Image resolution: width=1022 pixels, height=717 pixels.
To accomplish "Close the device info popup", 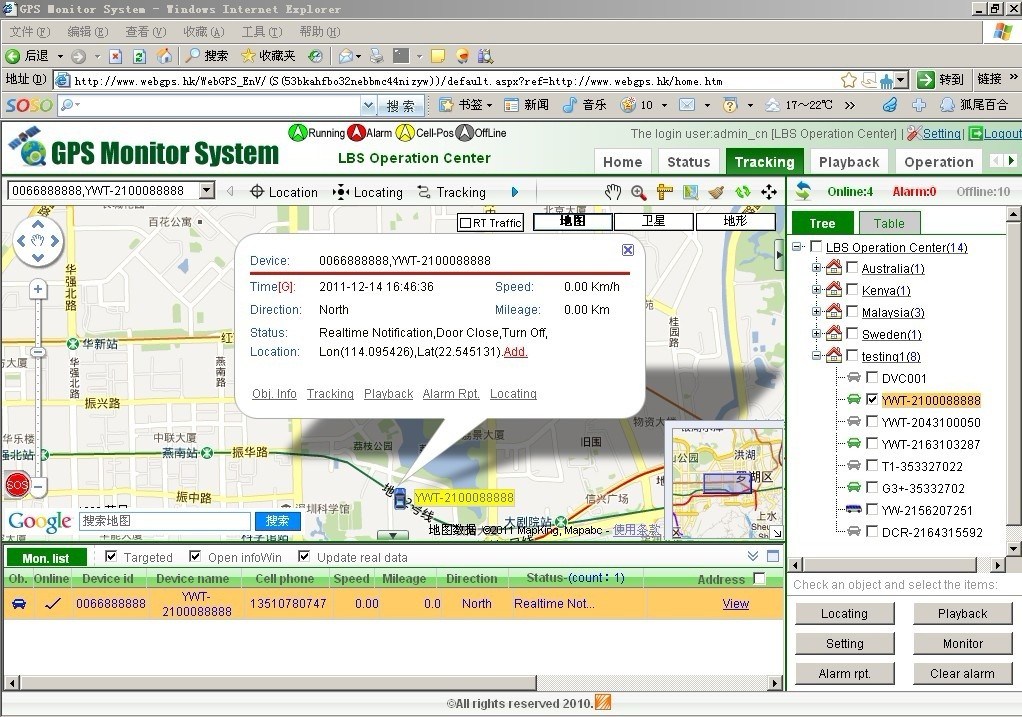I will [x=627, y=250].
